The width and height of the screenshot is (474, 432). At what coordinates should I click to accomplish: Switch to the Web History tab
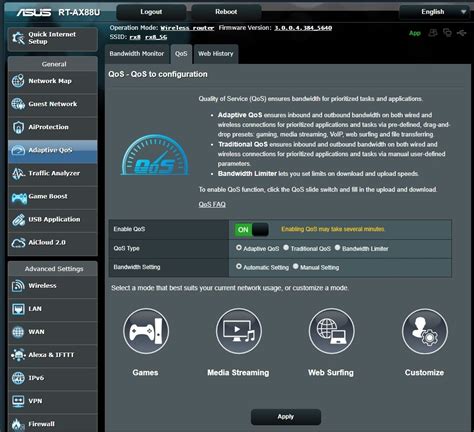click(x=216, y=54)
